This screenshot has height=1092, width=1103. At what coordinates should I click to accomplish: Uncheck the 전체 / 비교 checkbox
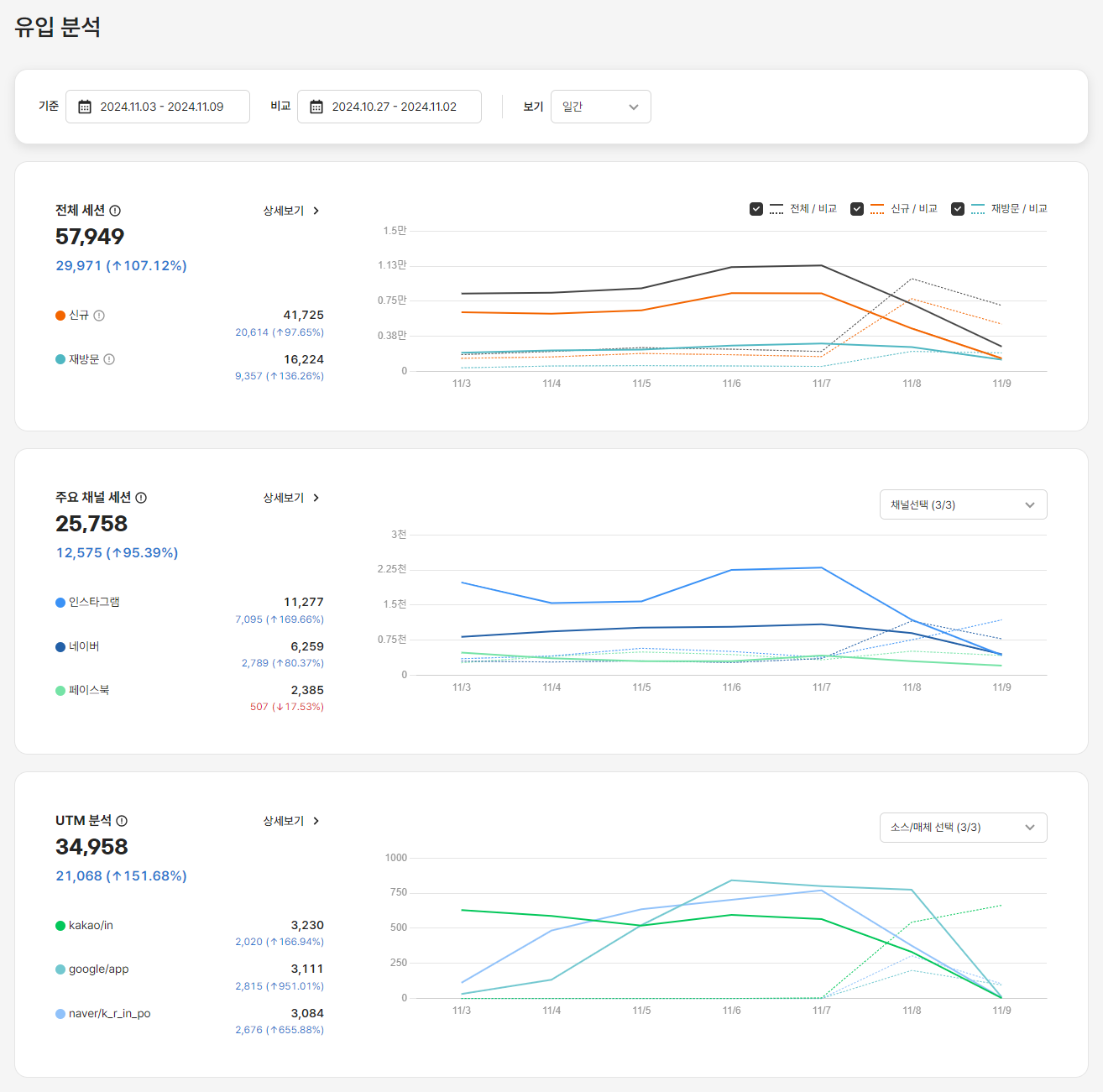[756, 209]
